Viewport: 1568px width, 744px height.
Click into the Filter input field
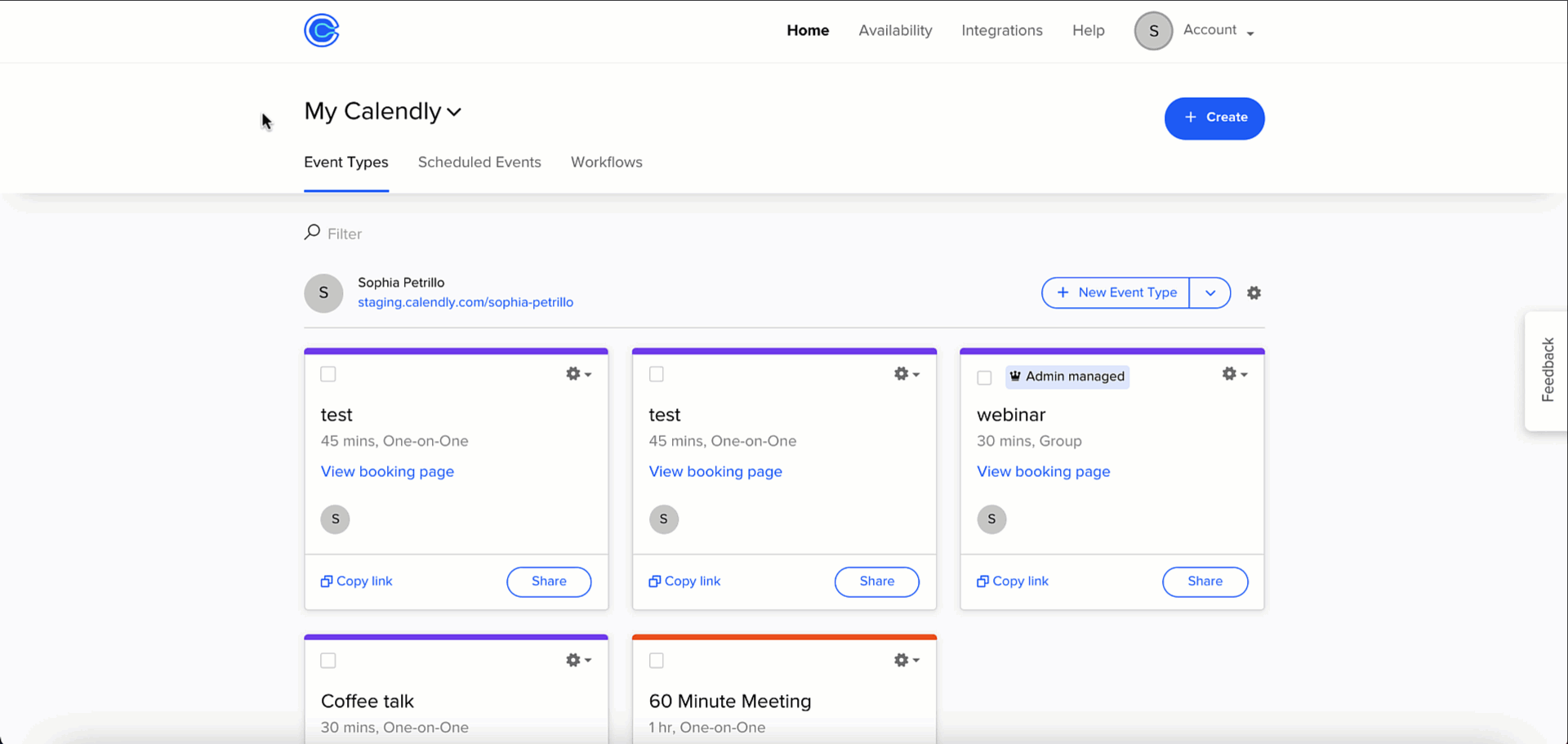coord(345,234)
